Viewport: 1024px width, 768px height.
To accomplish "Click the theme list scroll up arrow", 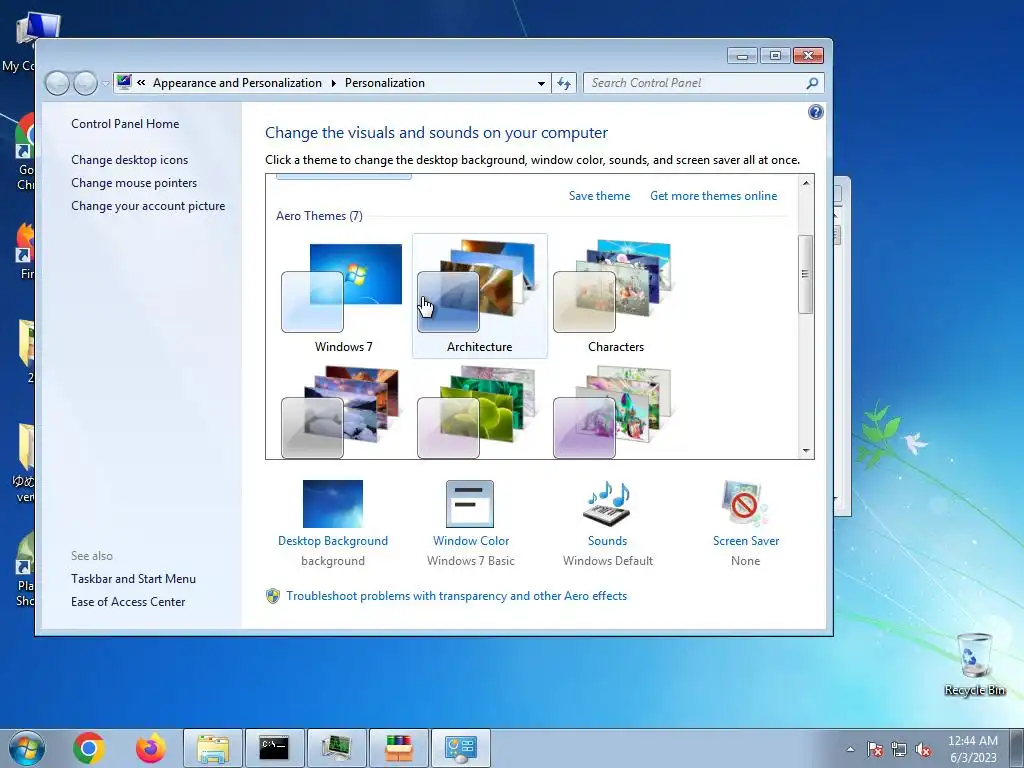I will tap(806, 183).
